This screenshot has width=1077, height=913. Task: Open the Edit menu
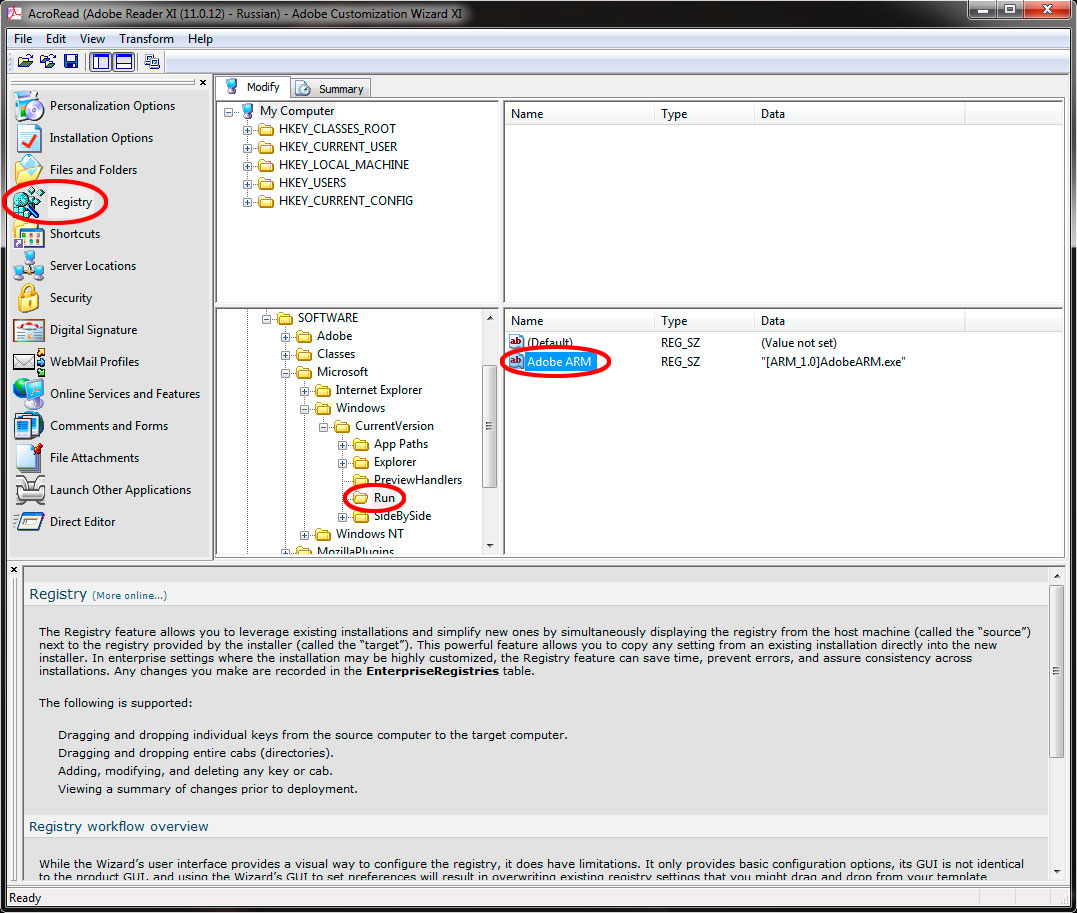tap(56, 39)
